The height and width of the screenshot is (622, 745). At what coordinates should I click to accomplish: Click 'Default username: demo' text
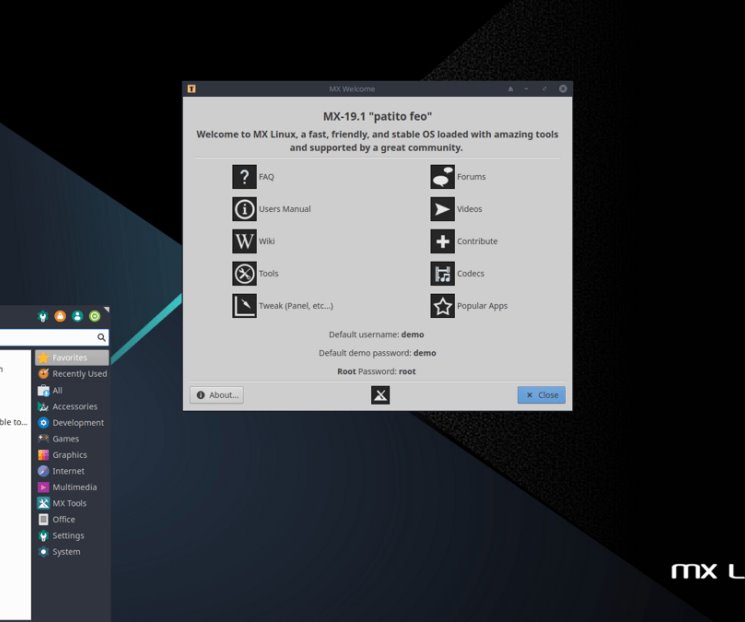[376, 335]
